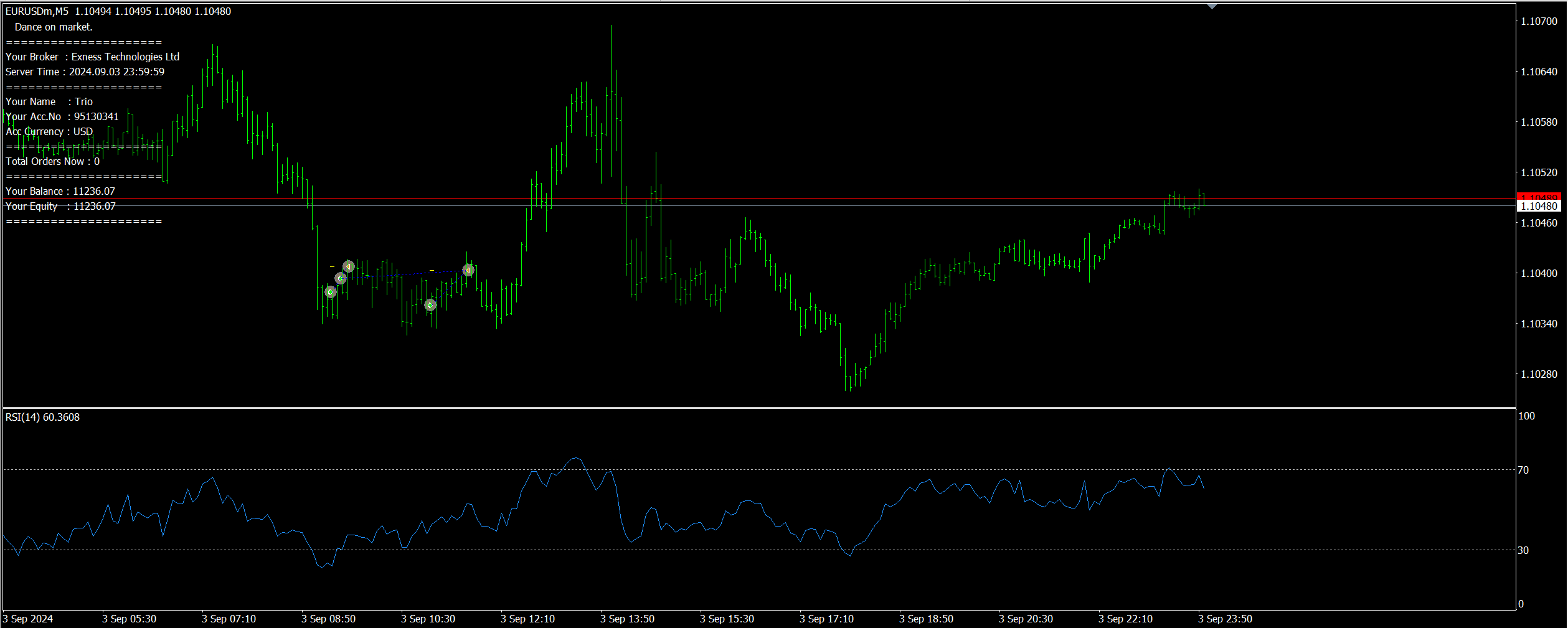Screen dimensions: 1568x628
Task: Click the 1.10520 price scale label
Action: click(1539, 172)
